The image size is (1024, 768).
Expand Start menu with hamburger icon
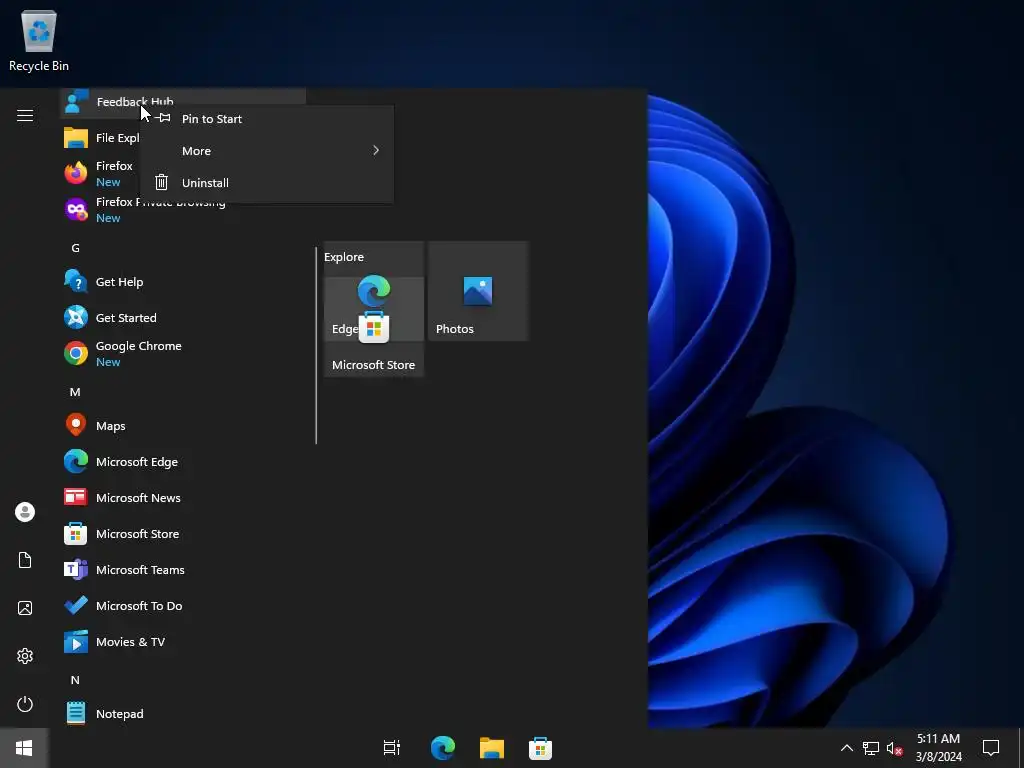click(x=25, y=116)
